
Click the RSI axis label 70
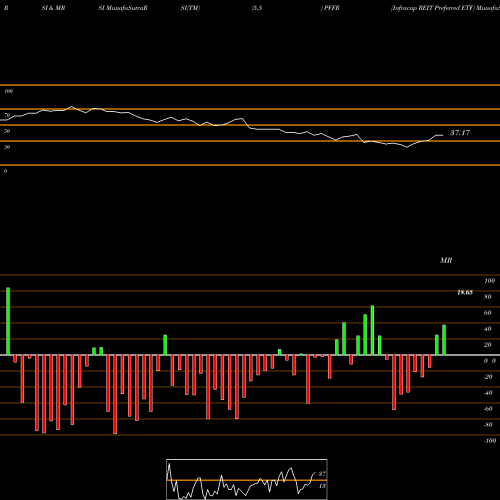(7, 115)
